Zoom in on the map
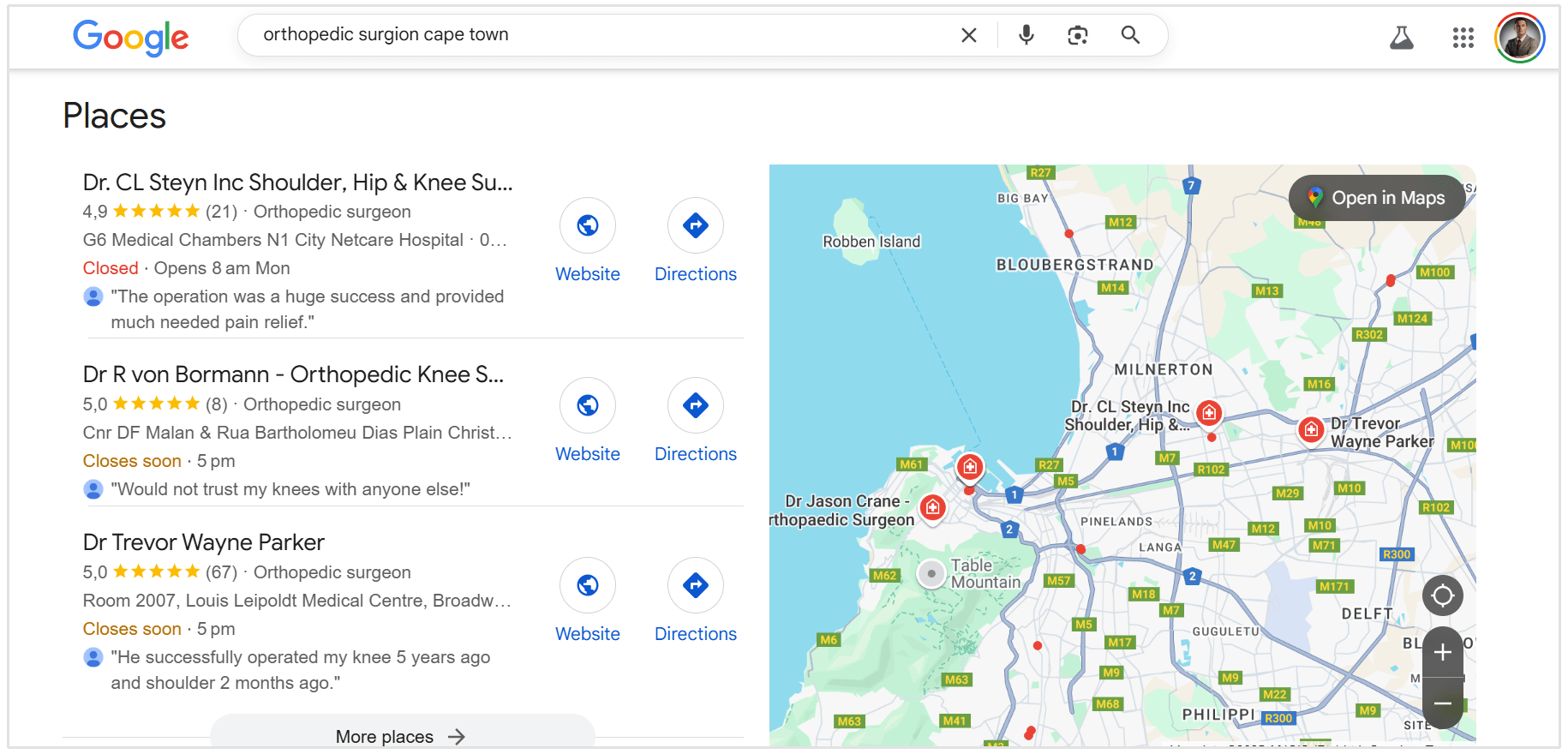Viewport: 1568px width, 754px height. 1442,652
